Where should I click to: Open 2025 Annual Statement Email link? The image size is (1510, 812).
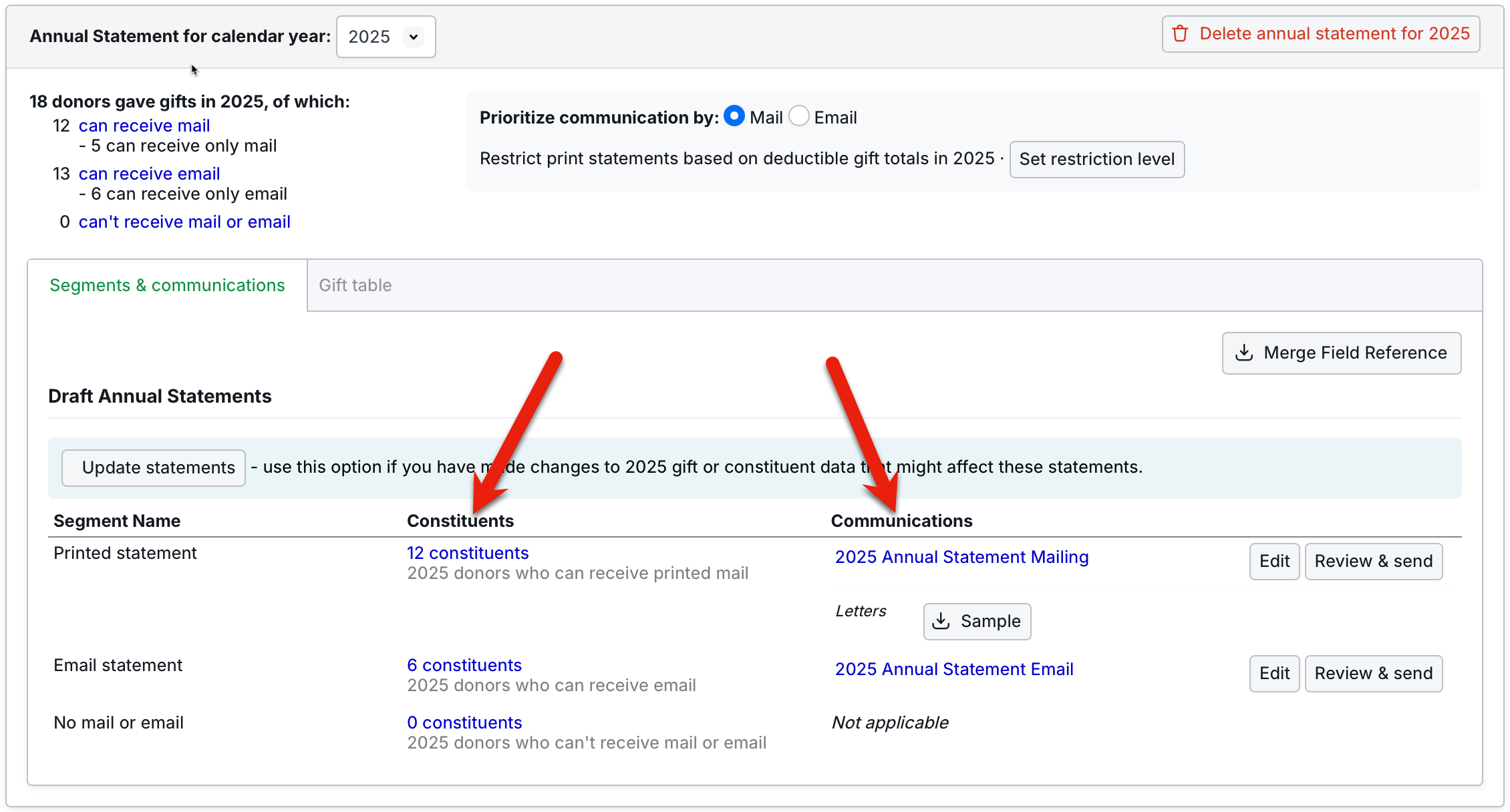[953, 669]
